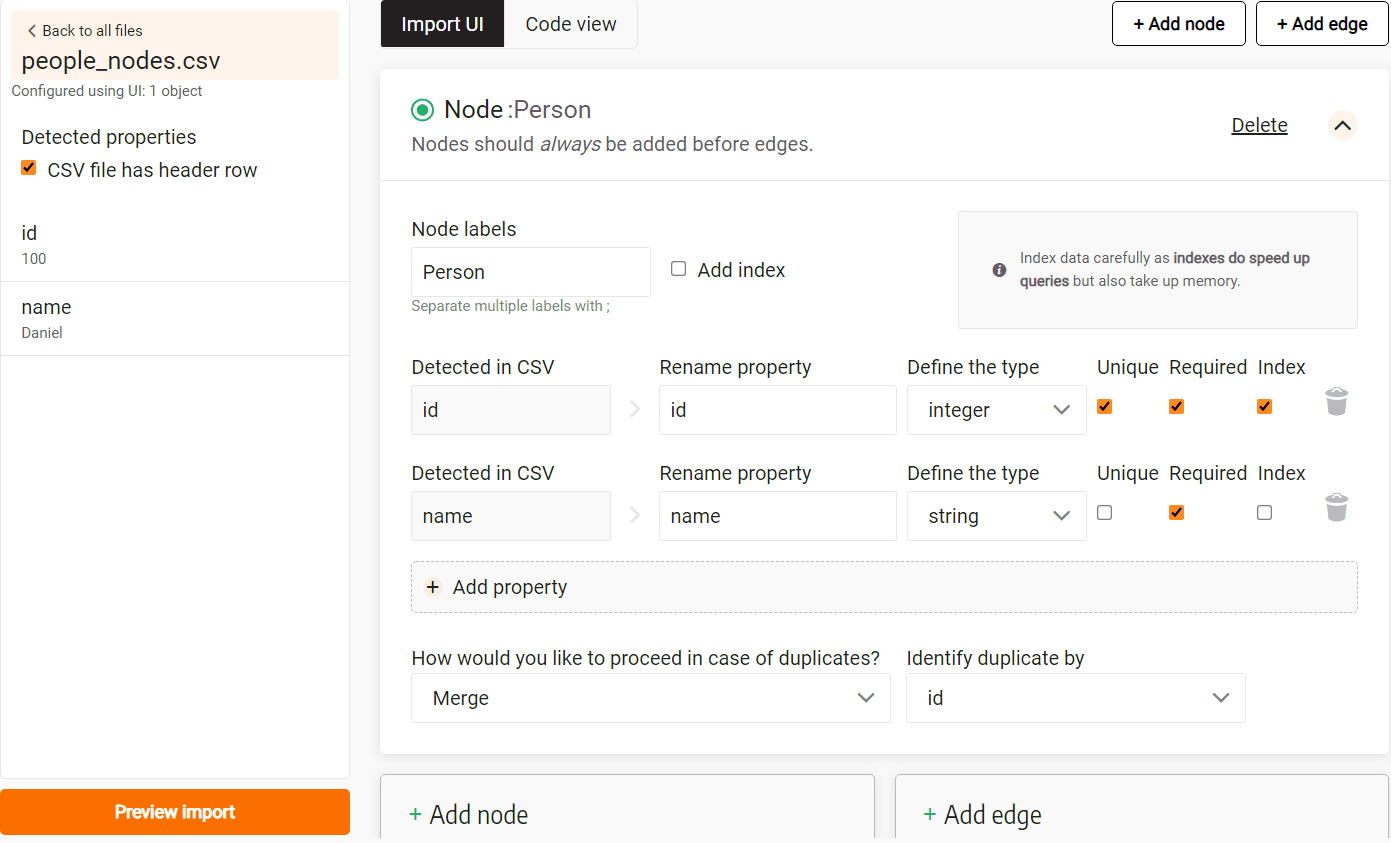This screenshot has width=1391, height=843.
Task: Expand the Merge duplicates dropdown
Action: click(650, 698)
